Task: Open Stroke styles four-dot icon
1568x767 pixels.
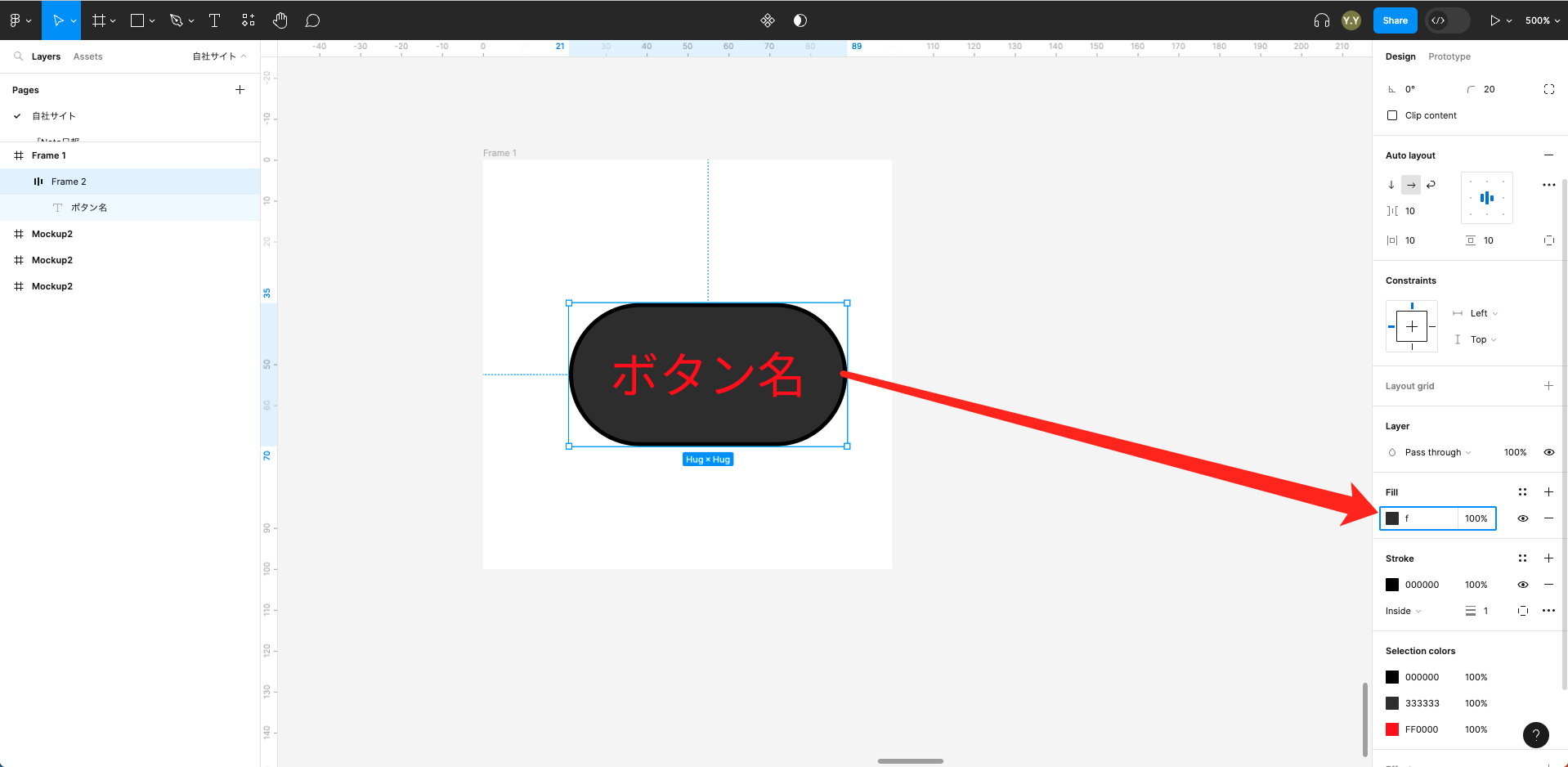Action: coord(1522,558)
